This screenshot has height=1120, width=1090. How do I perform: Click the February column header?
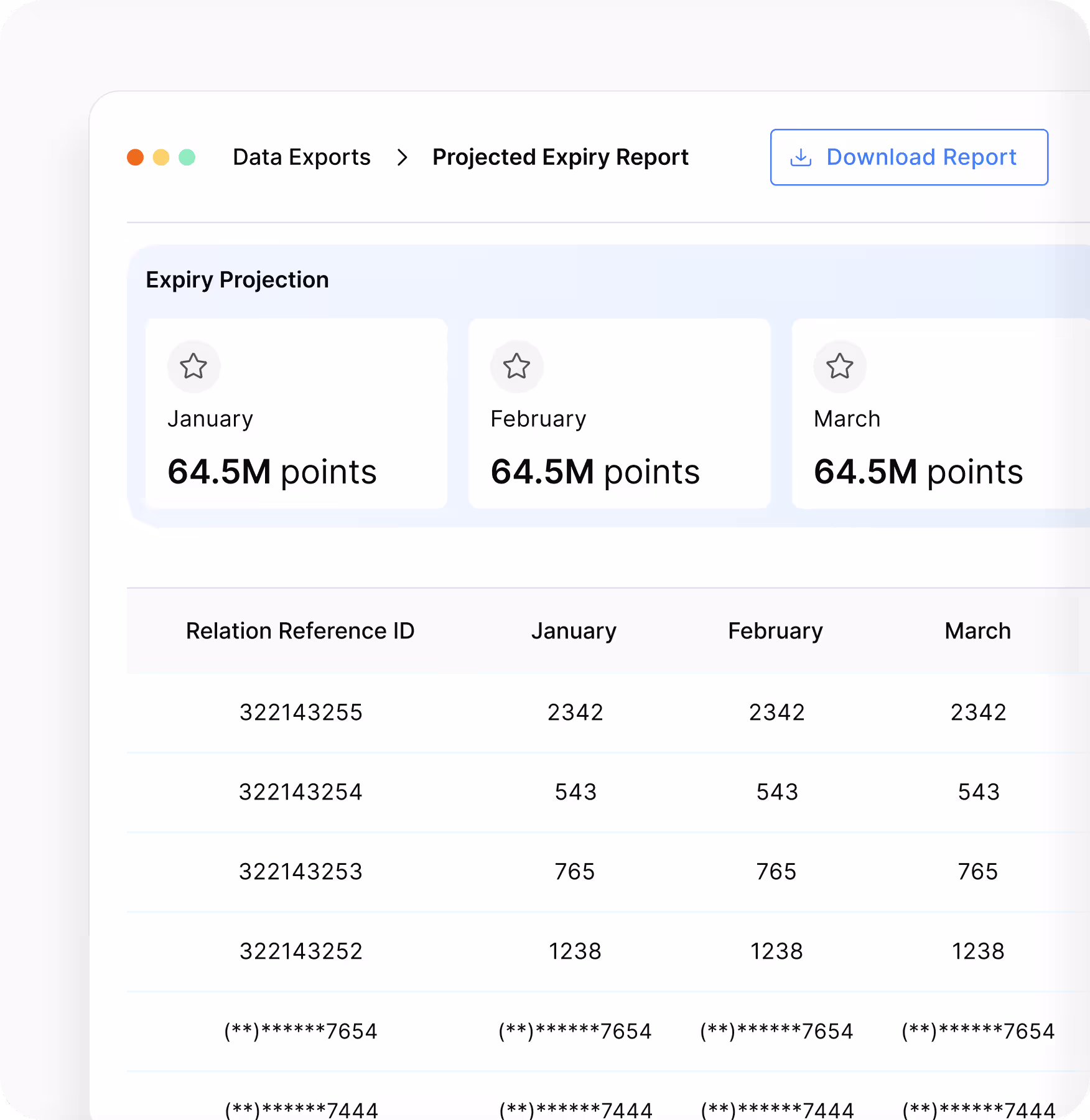click(775, 631)
